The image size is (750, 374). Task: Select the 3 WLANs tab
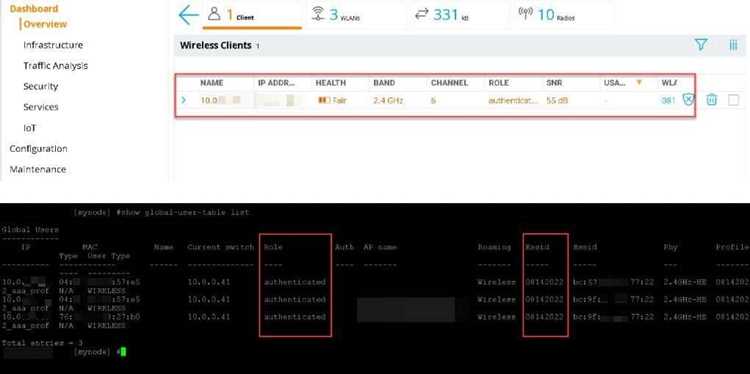click(x=336, y=15)
